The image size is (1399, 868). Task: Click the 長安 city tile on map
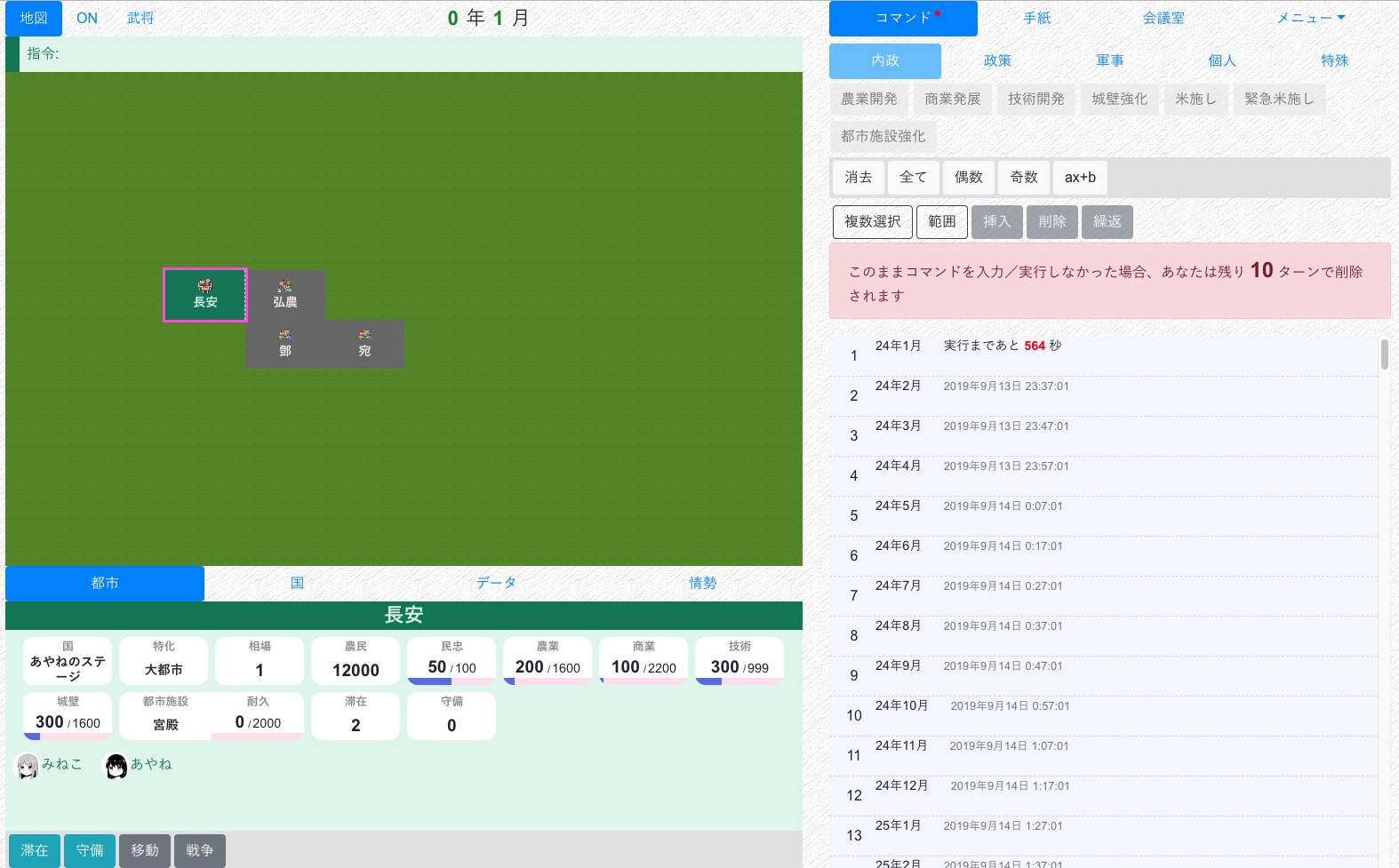tap(205, 295)
